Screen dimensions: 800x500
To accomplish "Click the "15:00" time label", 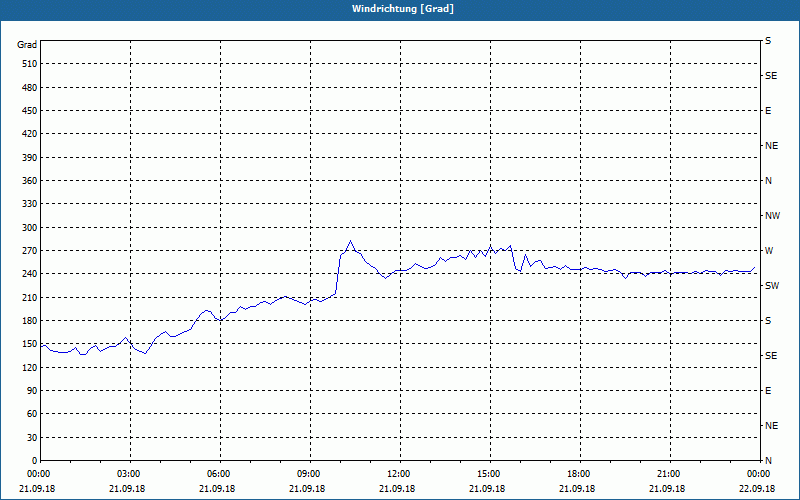I will 490,474.
